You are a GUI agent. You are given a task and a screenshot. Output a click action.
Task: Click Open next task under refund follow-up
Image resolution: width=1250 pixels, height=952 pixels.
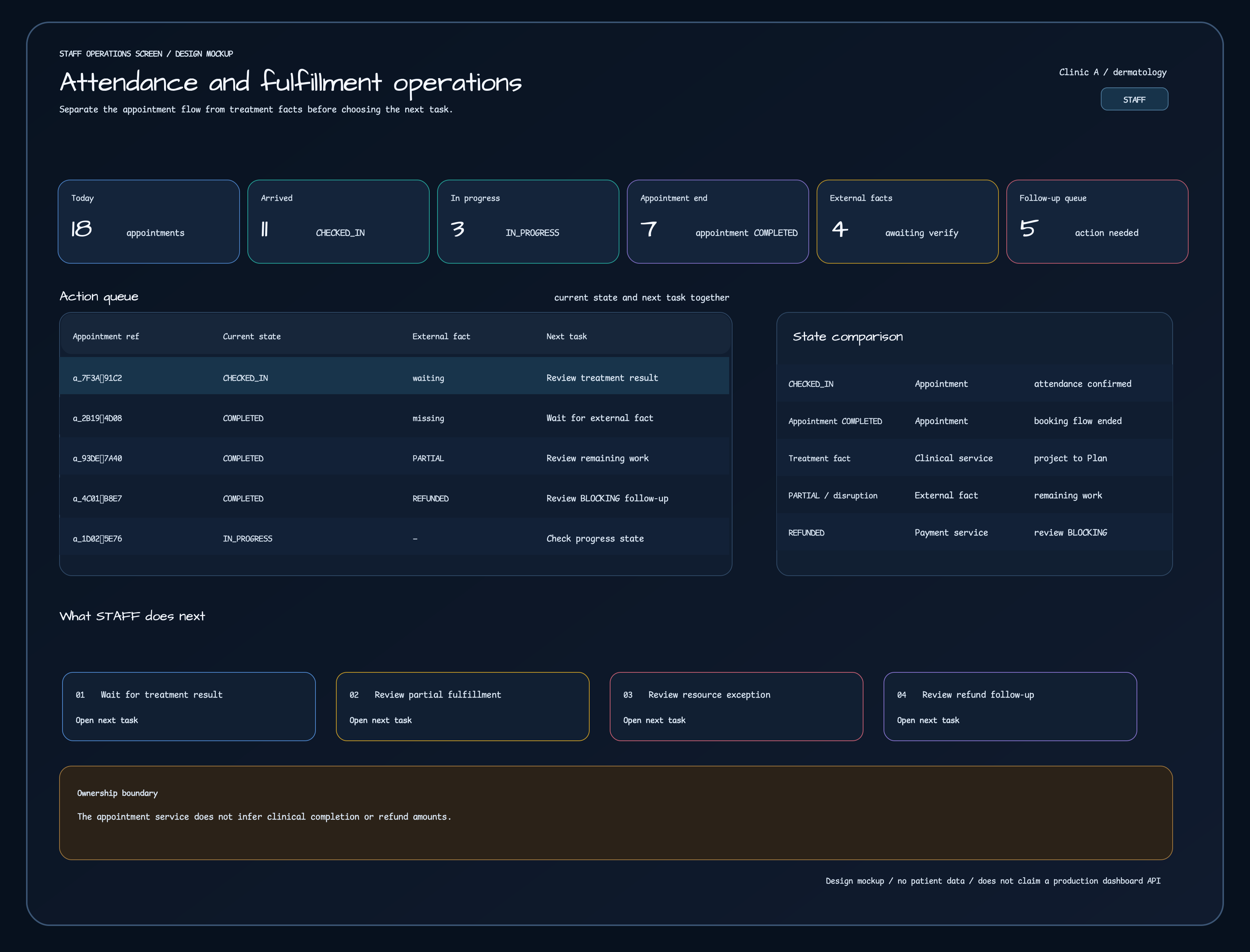coord(928,720)
